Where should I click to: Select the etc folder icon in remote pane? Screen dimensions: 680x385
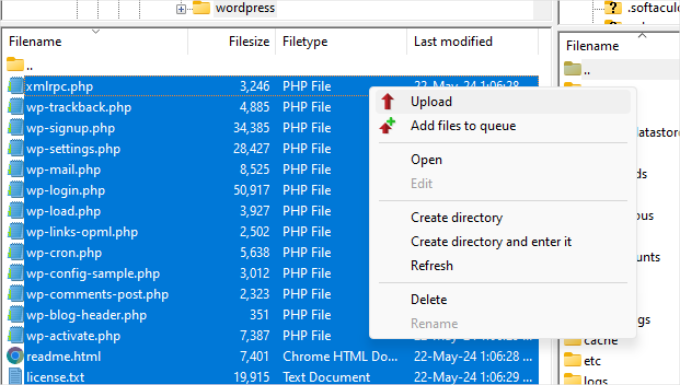(x=572, y=360)
